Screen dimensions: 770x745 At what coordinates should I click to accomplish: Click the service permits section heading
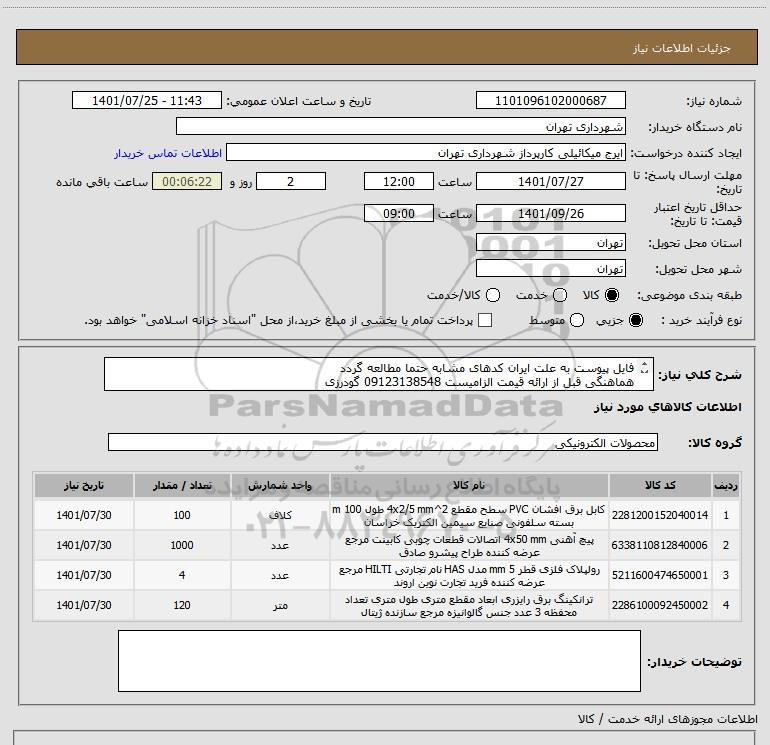[668, 719]
